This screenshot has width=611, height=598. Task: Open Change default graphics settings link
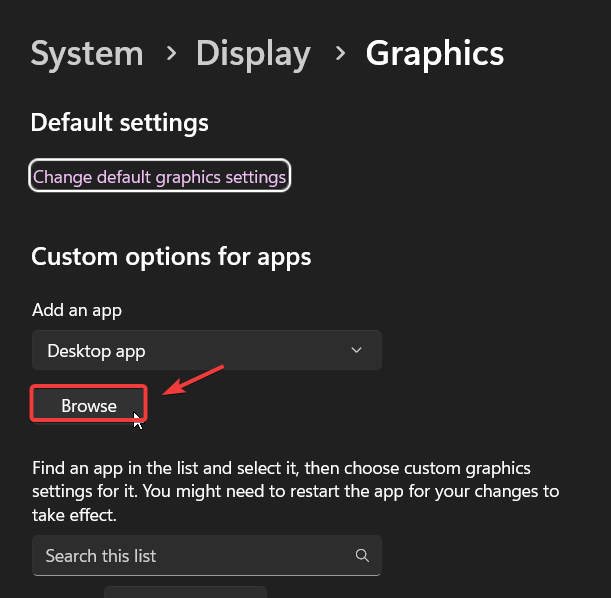pos(160,177)
